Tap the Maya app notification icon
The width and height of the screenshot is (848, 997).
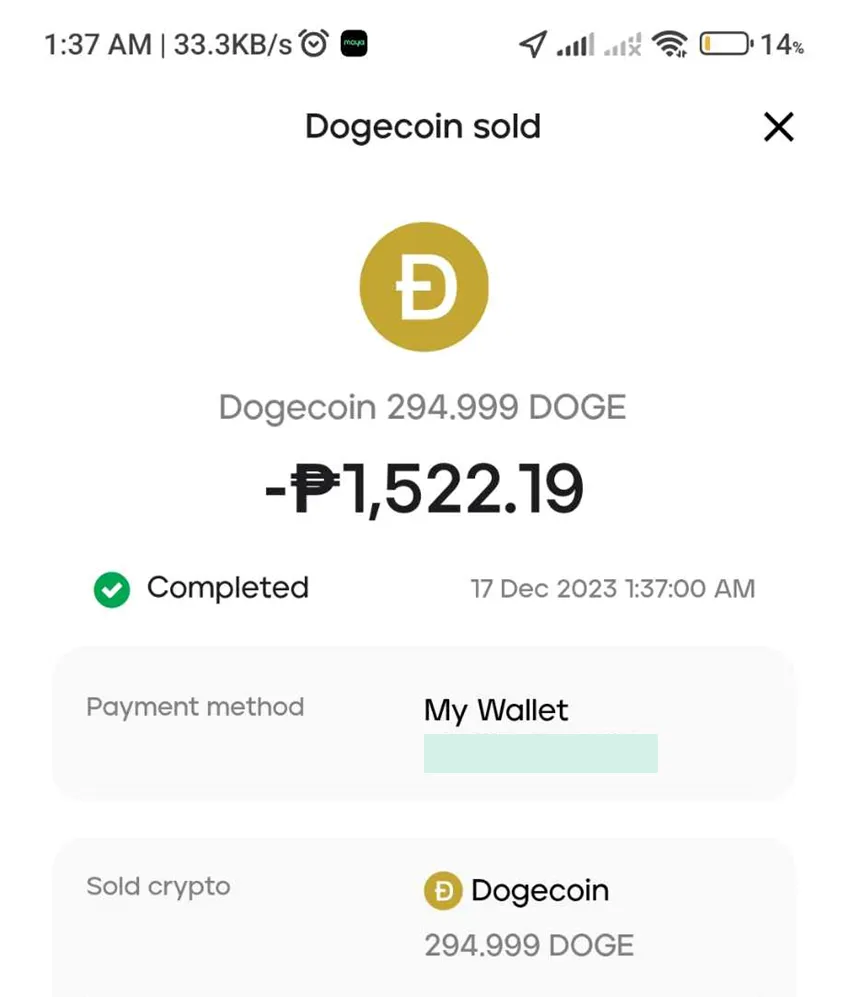pos(354,43)
